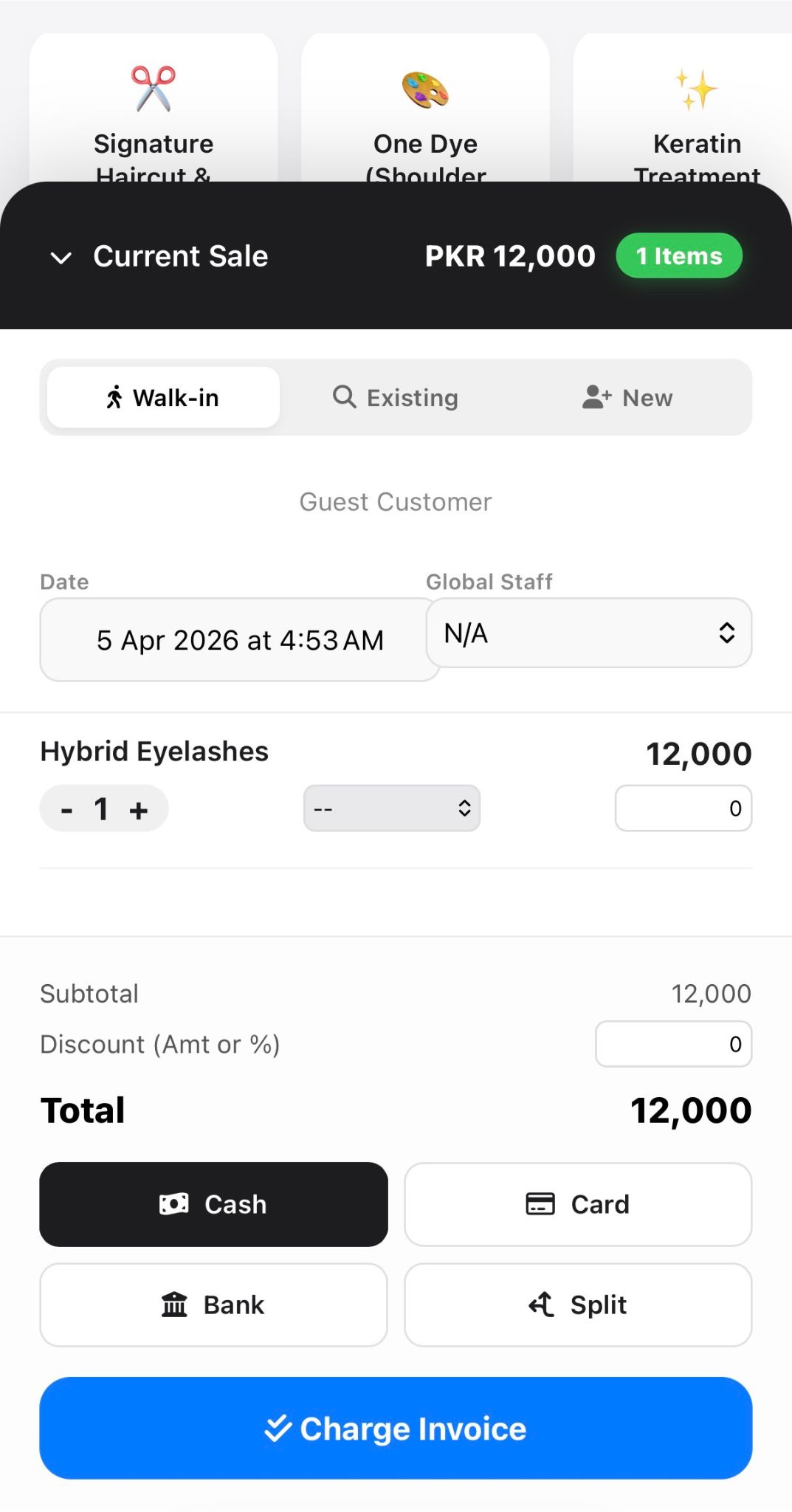Select the Walk-in customer tab
Viewport: 792px width, 1512px height.
163,398
